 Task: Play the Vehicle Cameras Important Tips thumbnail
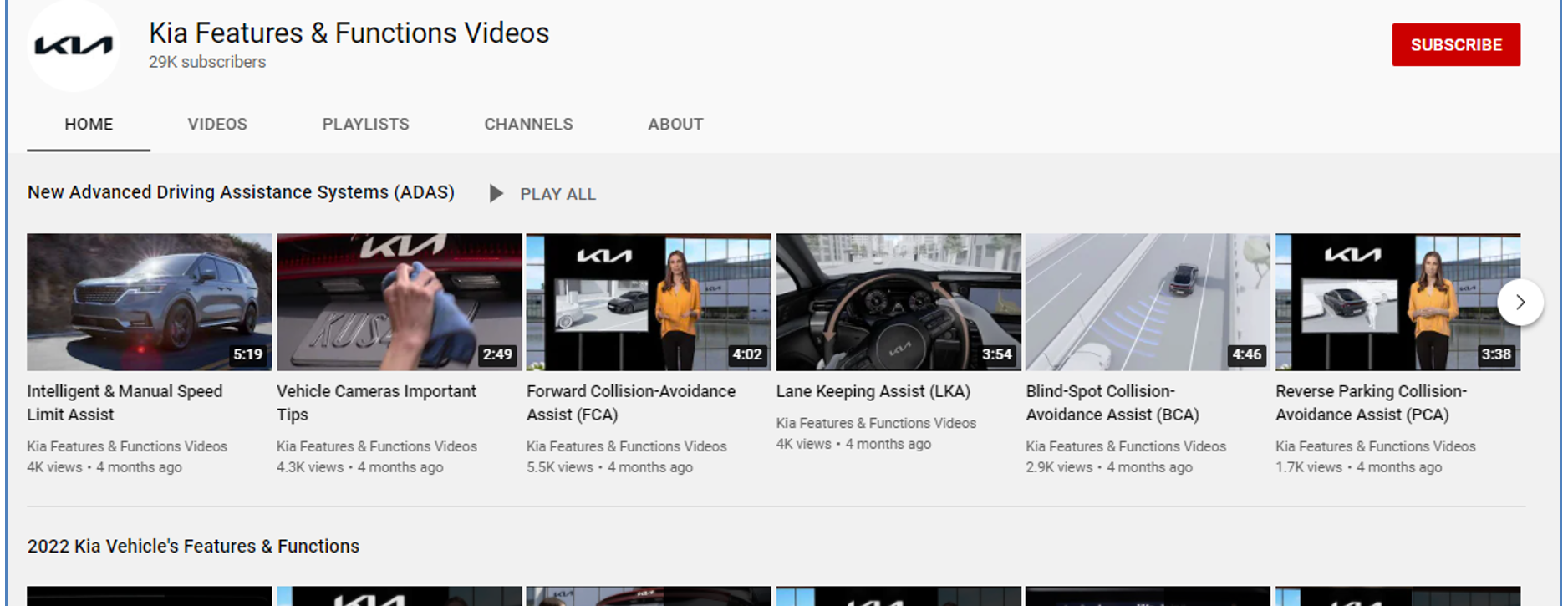click(399, 302)
